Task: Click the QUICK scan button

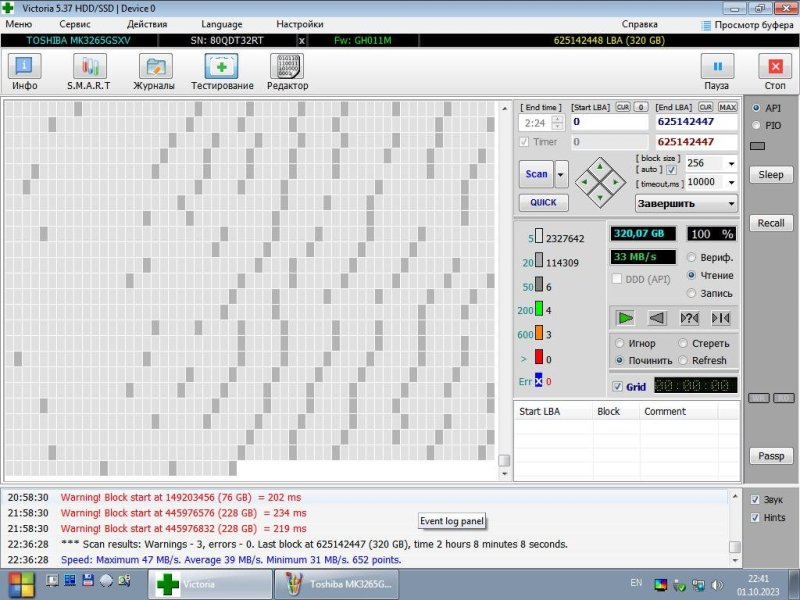Action: [543, 202]
